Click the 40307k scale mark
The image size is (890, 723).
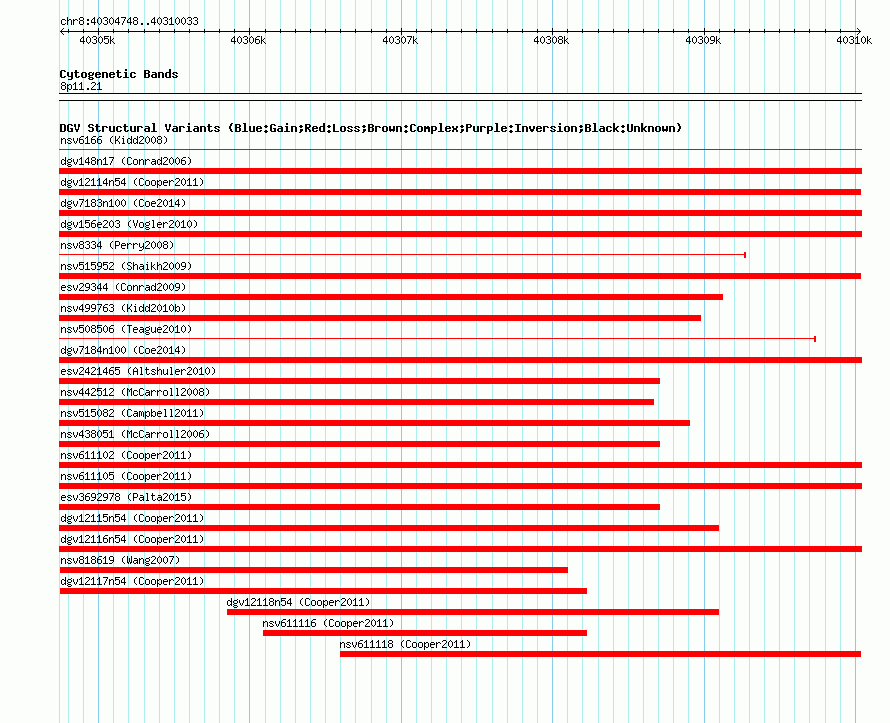(400, 40)
